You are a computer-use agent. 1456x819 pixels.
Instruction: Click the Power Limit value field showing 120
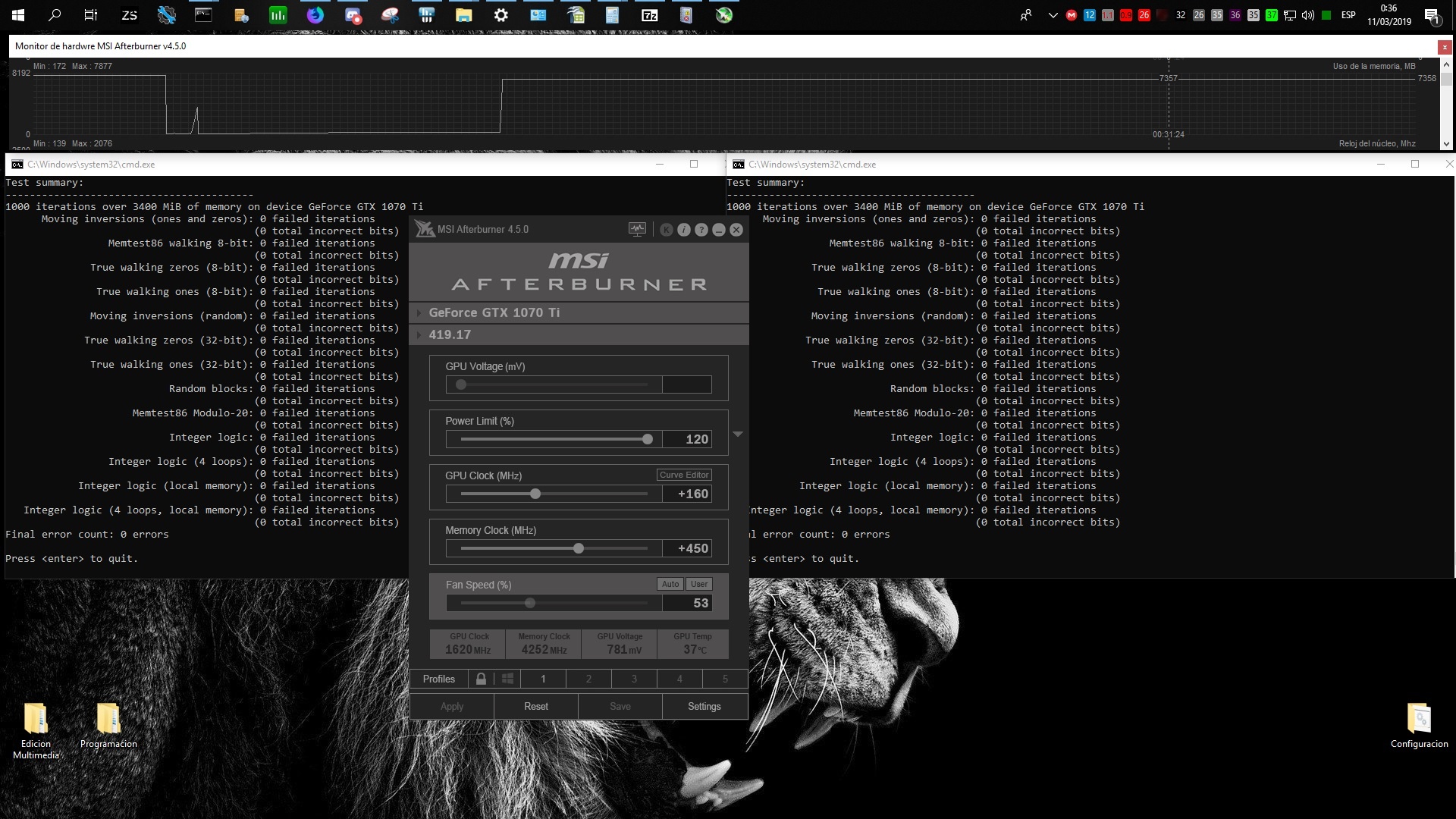(687, 439)
